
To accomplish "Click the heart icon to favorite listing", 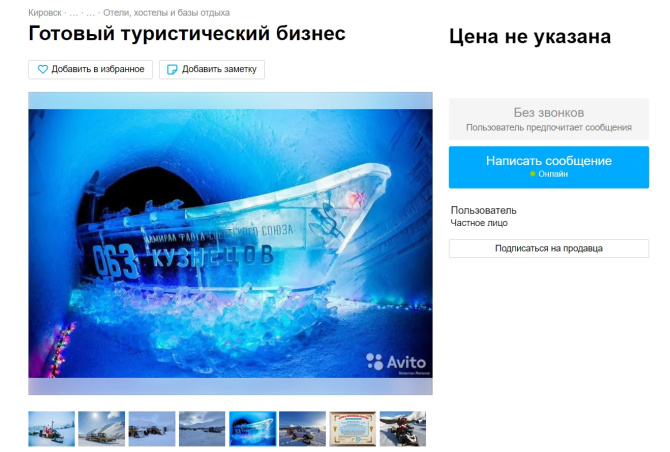I will pyautogui.click(x=42, y=69).
